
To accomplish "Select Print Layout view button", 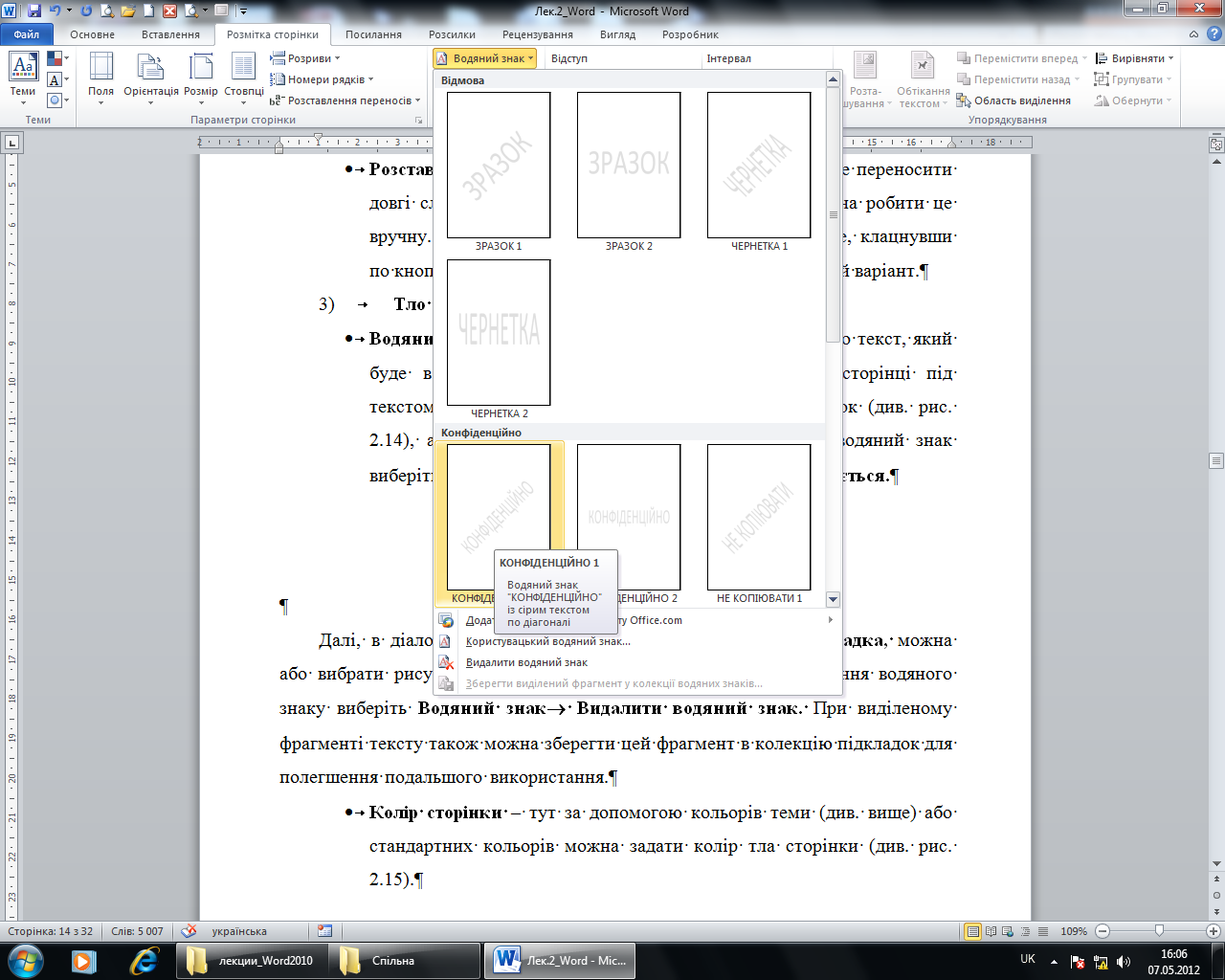I will (973, 931).
